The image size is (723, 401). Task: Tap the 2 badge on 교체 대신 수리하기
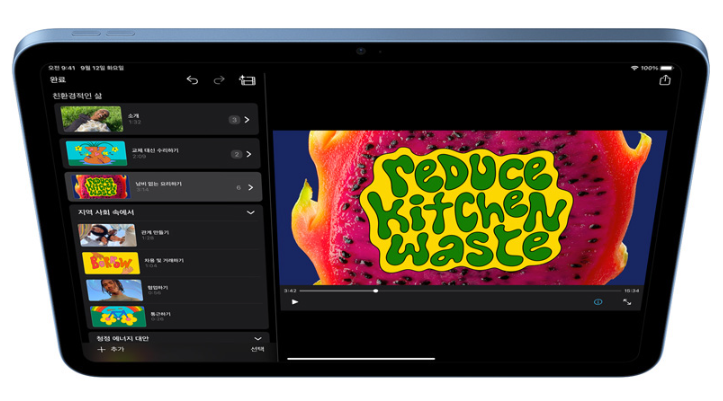coord(236,154)
